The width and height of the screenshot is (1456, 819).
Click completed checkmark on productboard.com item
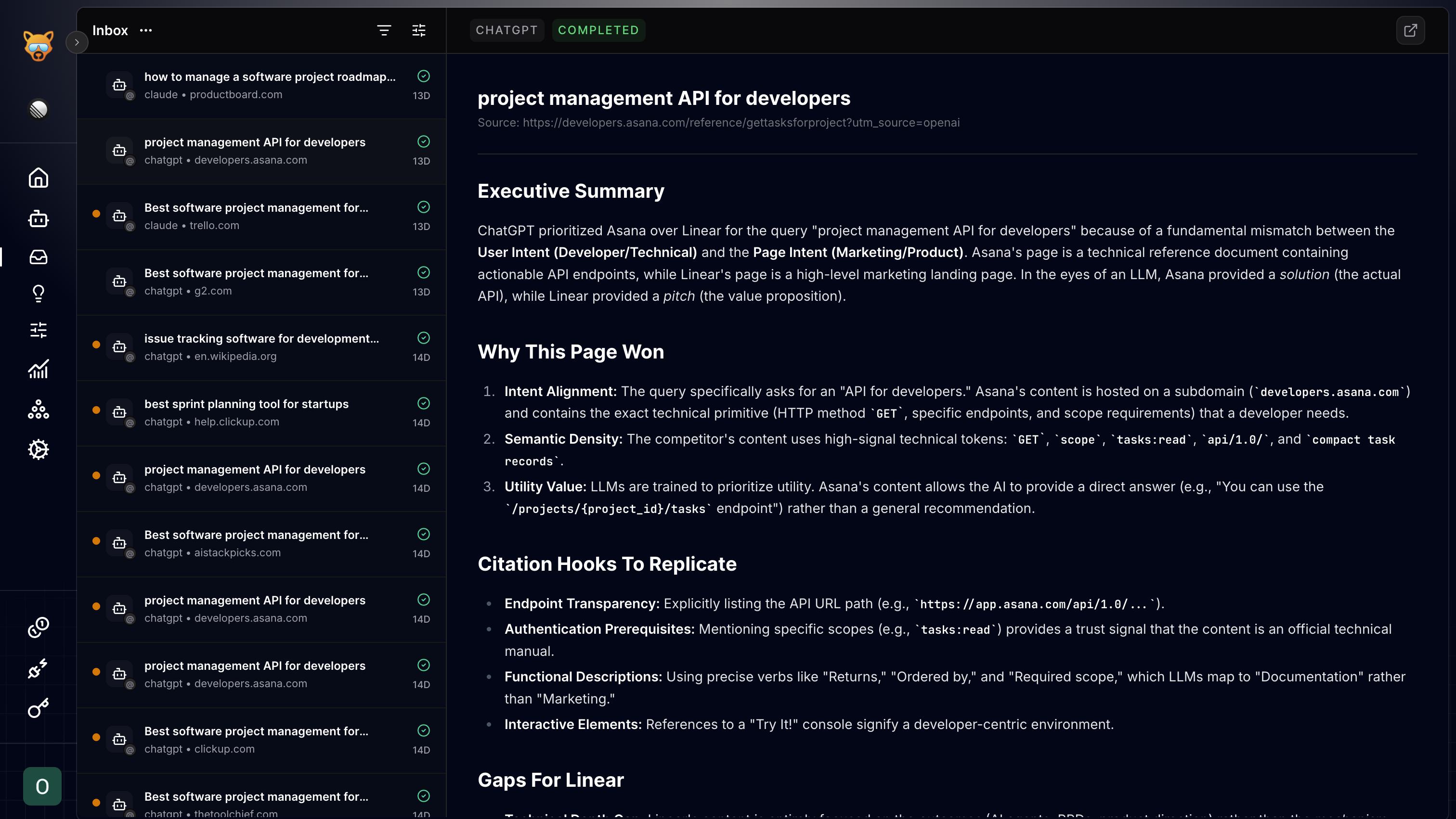click(x=423, y=76)
